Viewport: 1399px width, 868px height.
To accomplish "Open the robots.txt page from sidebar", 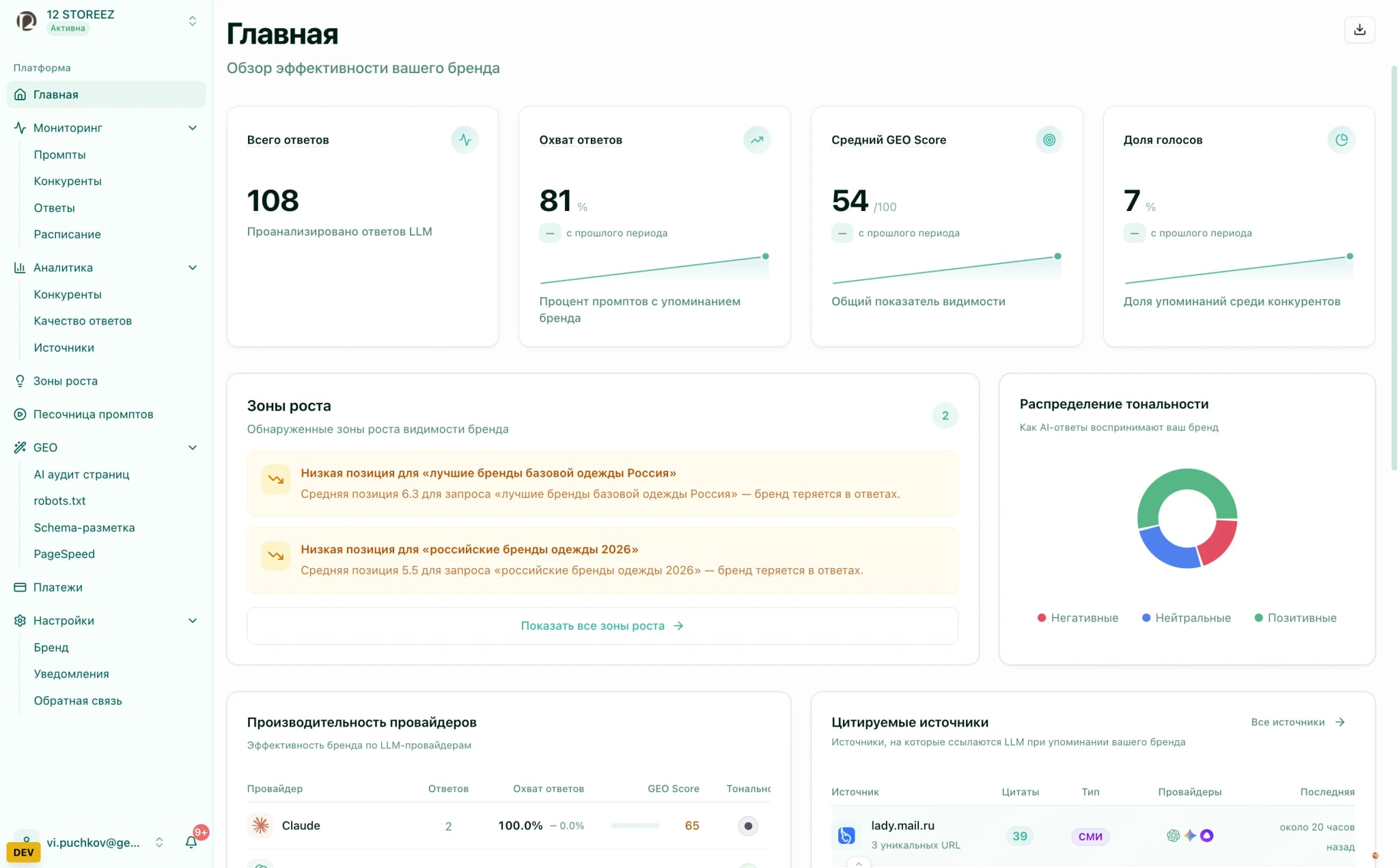I will 59,501.
